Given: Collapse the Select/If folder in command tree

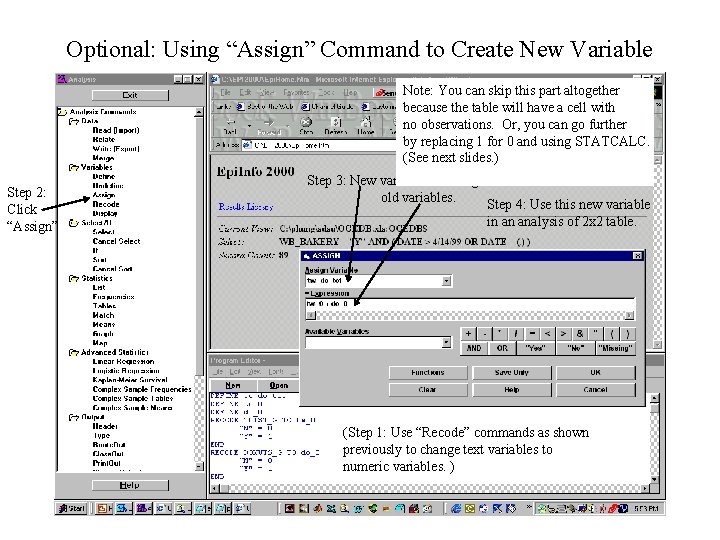Looking at the screenshot, I should click(73, 223).
